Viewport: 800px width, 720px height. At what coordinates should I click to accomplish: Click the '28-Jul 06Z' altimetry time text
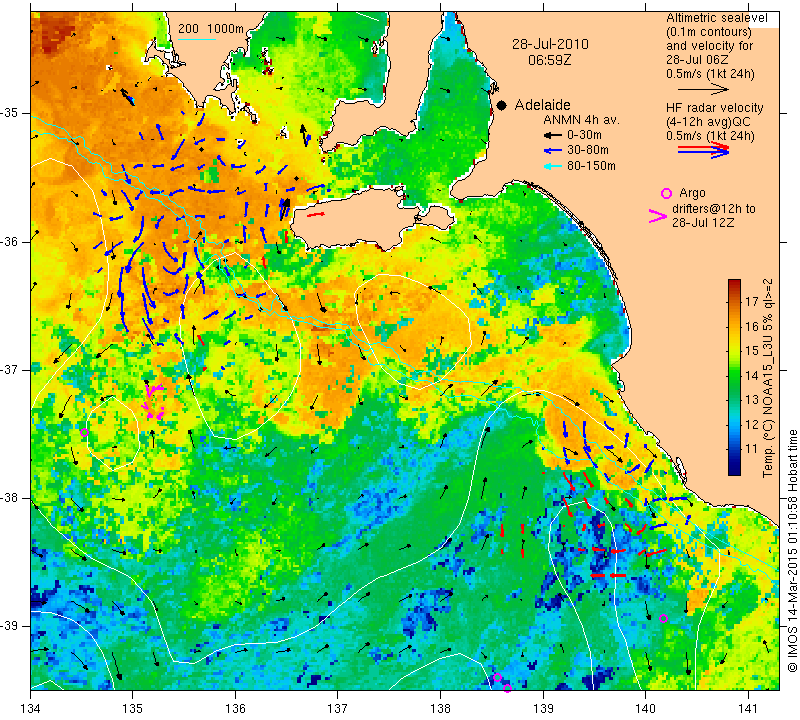pyautogui.click(x=696, y=60)
